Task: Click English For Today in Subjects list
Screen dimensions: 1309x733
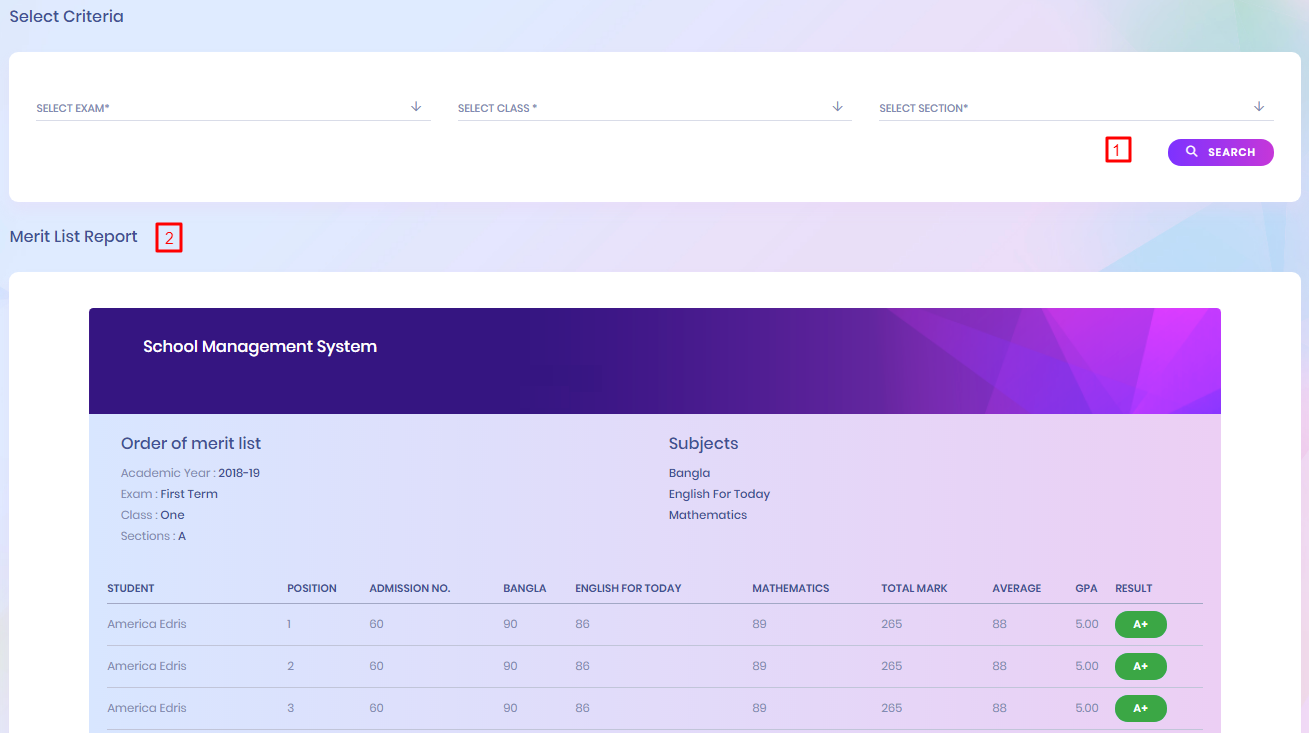Action: pyautogui.click(x=719, y=494)
